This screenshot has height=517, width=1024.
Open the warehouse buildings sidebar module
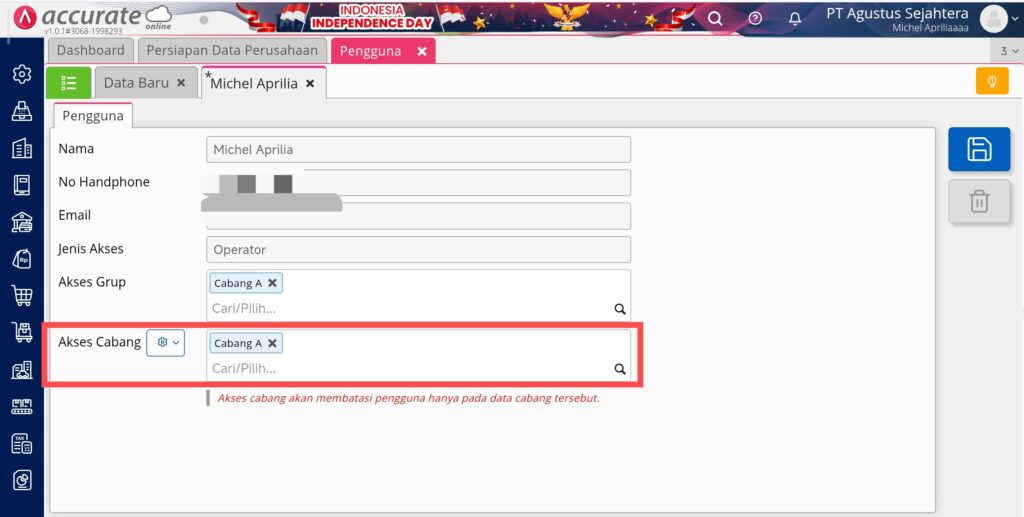click(x=22, y=369)
